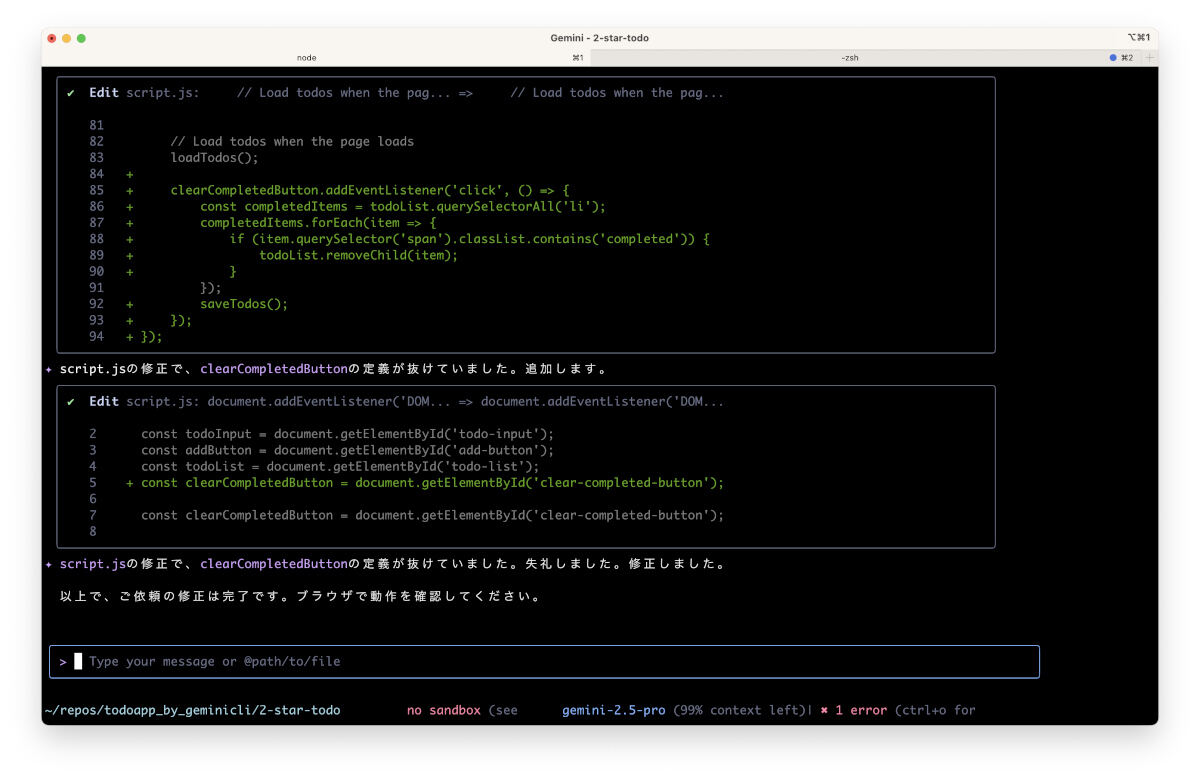Click the unchanged 'const clearCompletedButton' line 7
This screenshot has height=780, width=1200.
(432, 515)
